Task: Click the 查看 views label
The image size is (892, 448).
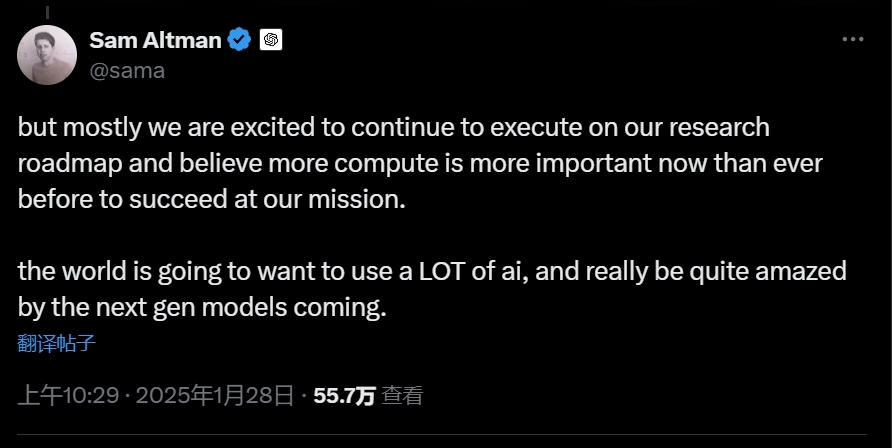Action: 402,395
